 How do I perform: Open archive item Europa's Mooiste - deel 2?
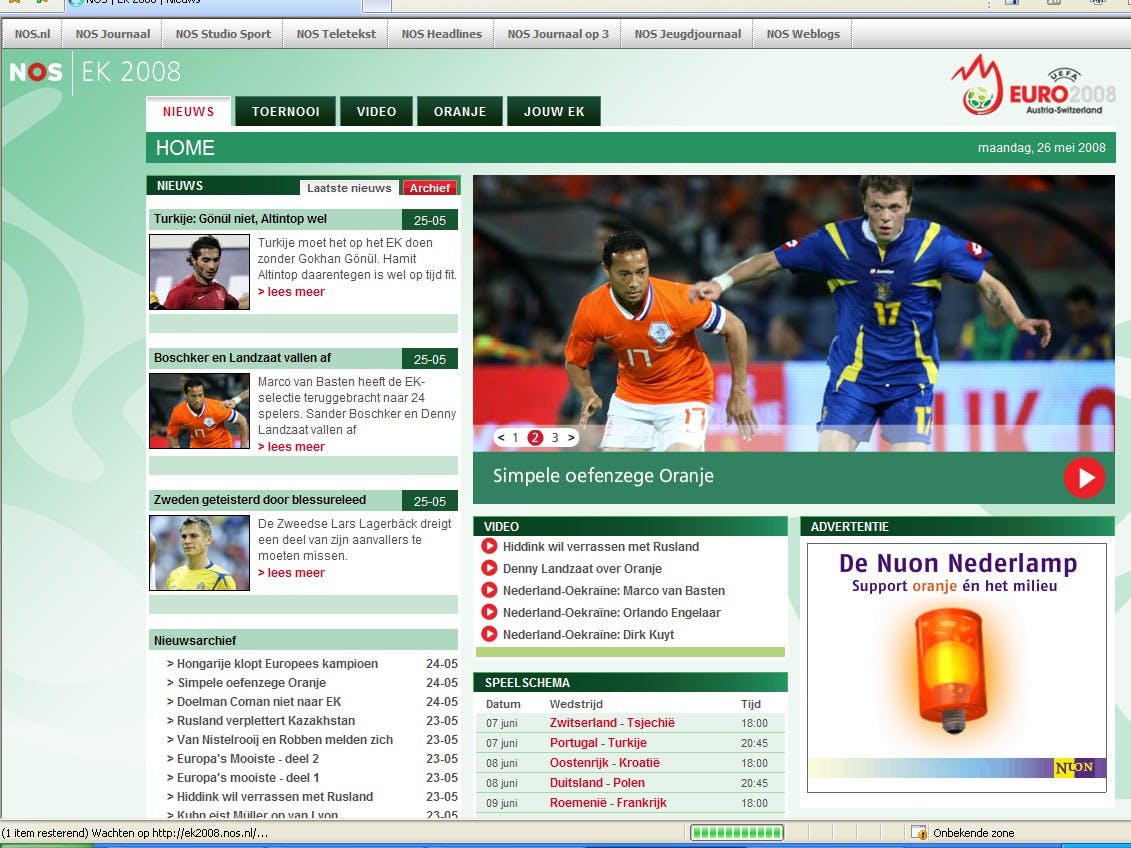click(x=247, y=759)
